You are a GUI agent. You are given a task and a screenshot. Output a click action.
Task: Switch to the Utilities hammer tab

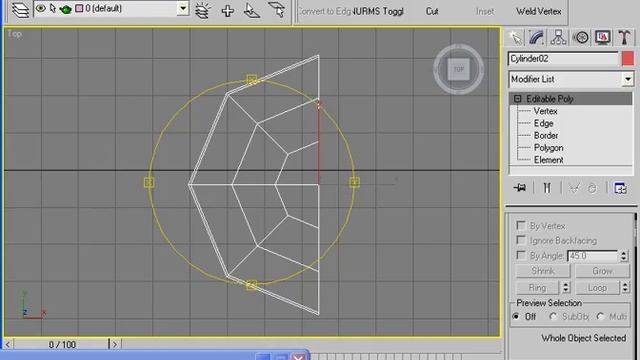624,38
